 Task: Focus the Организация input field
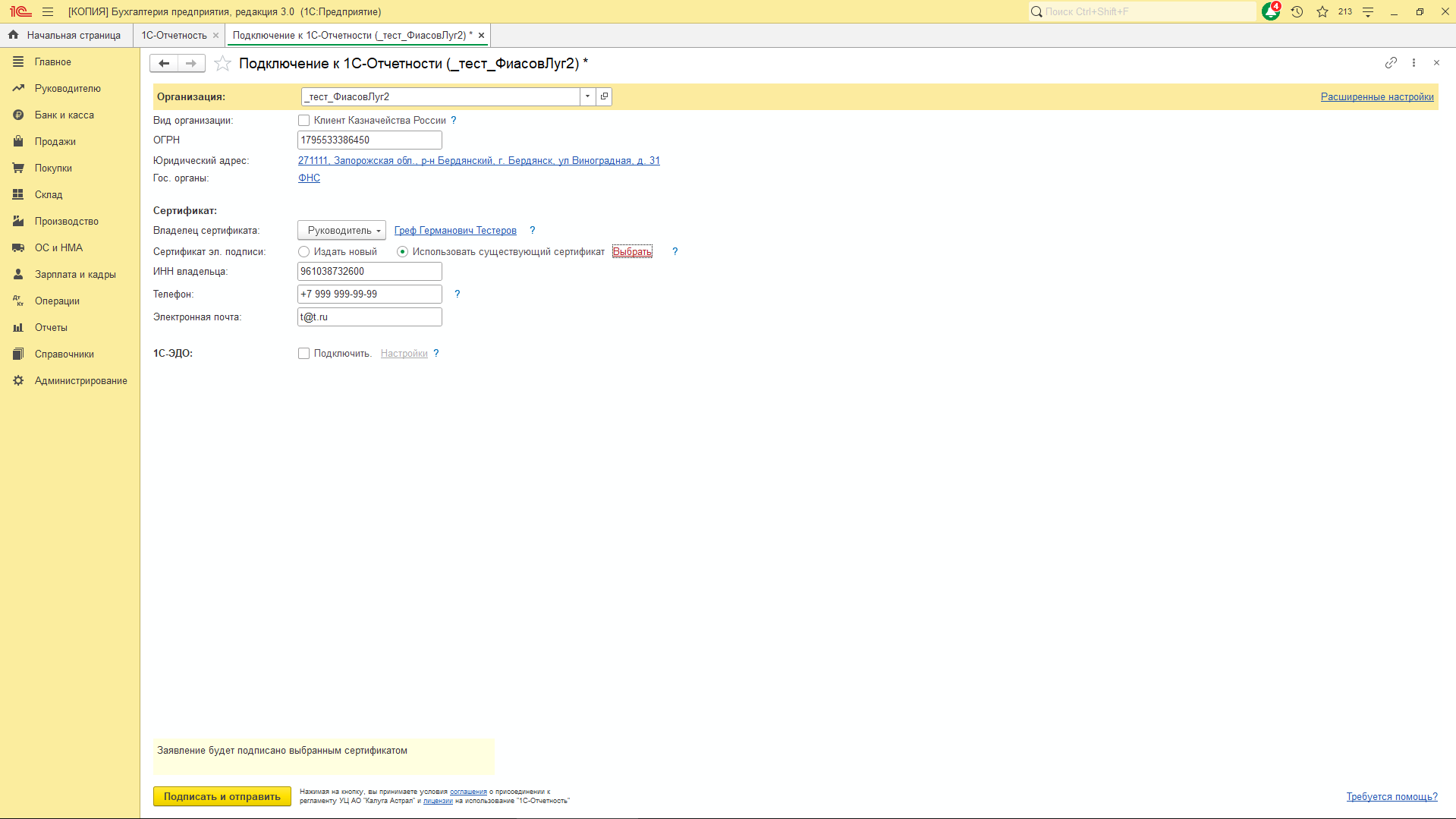point(441,96)
